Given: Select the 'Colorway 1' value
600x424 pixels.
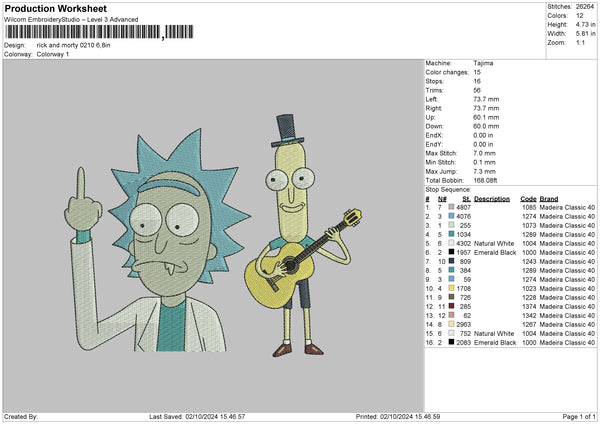Looking at the screenshot, I should 53,54.
